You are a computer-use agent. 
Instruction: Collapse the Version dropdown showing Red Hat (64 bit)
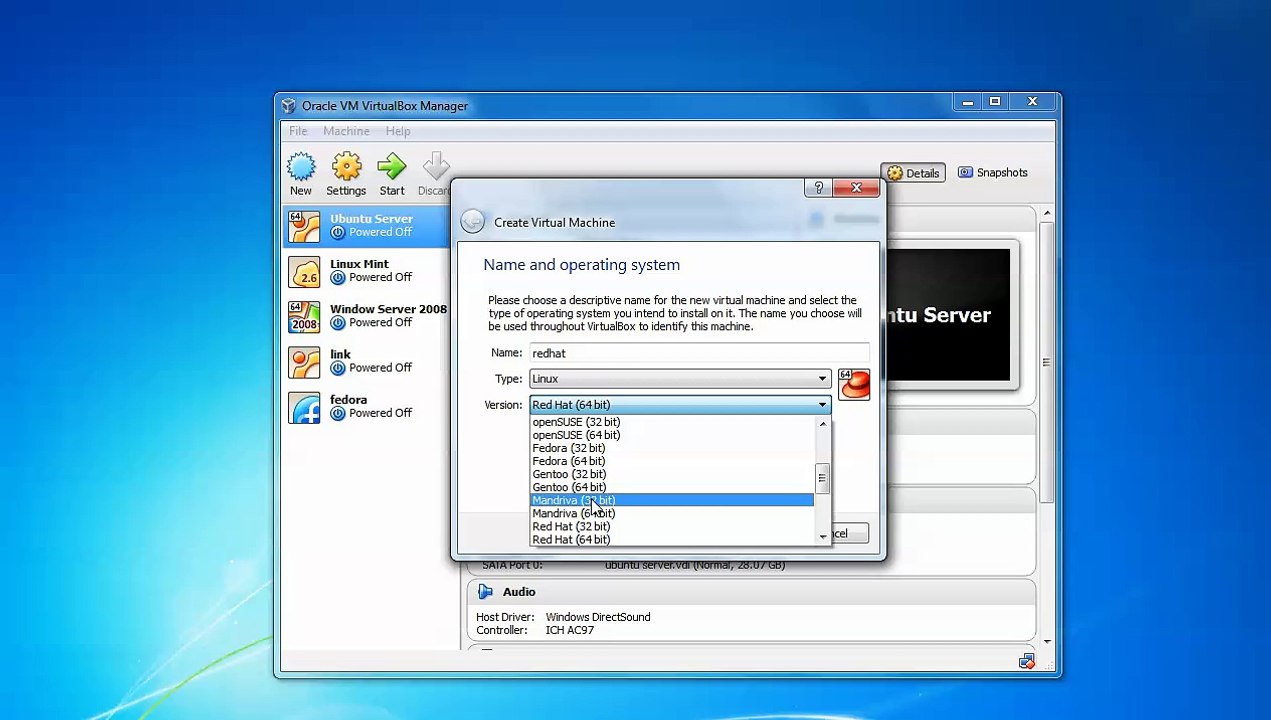[x=680, y=405]
